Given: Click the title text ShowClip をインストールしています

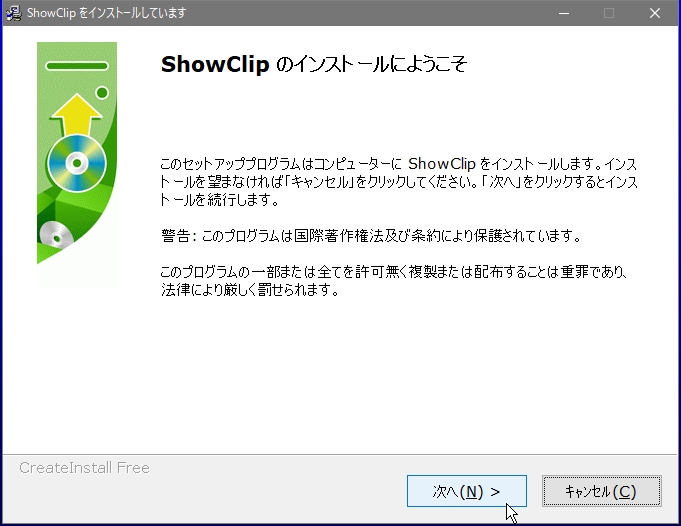Looking at the screenshot, I should click(106, 13).
